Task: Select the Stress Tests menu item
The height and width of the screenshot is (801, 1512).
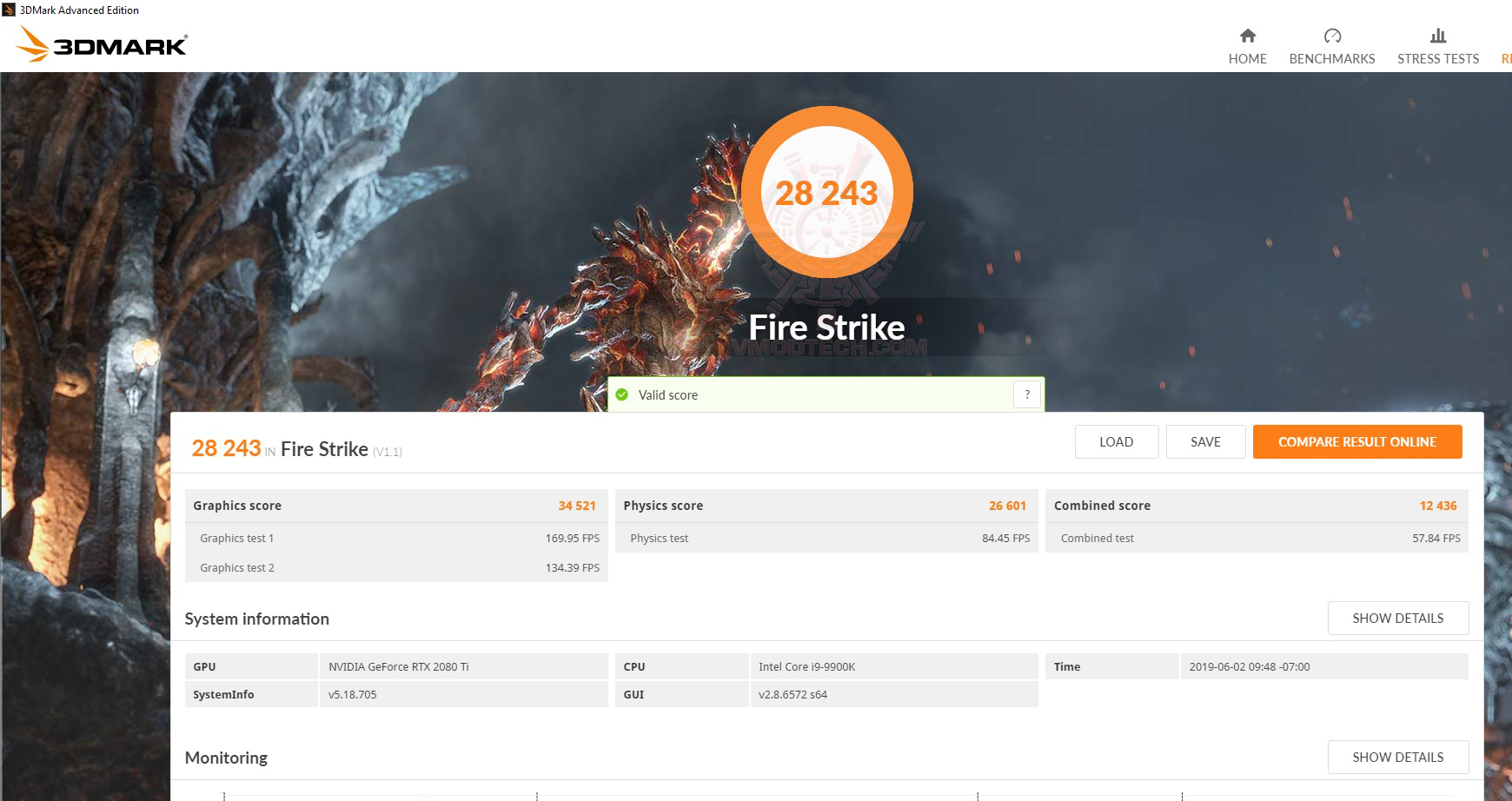Action: (x=1437, y=59)
